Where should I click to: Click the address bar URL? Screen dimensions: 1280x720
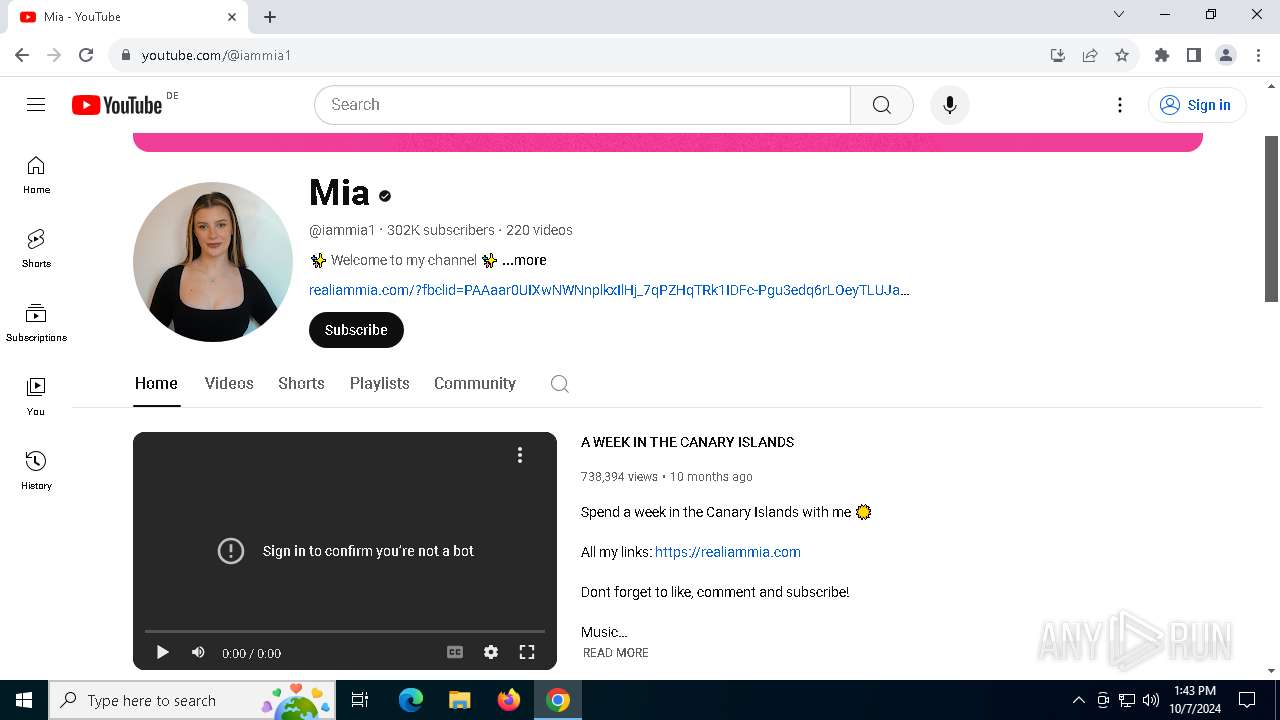[216, 55]
